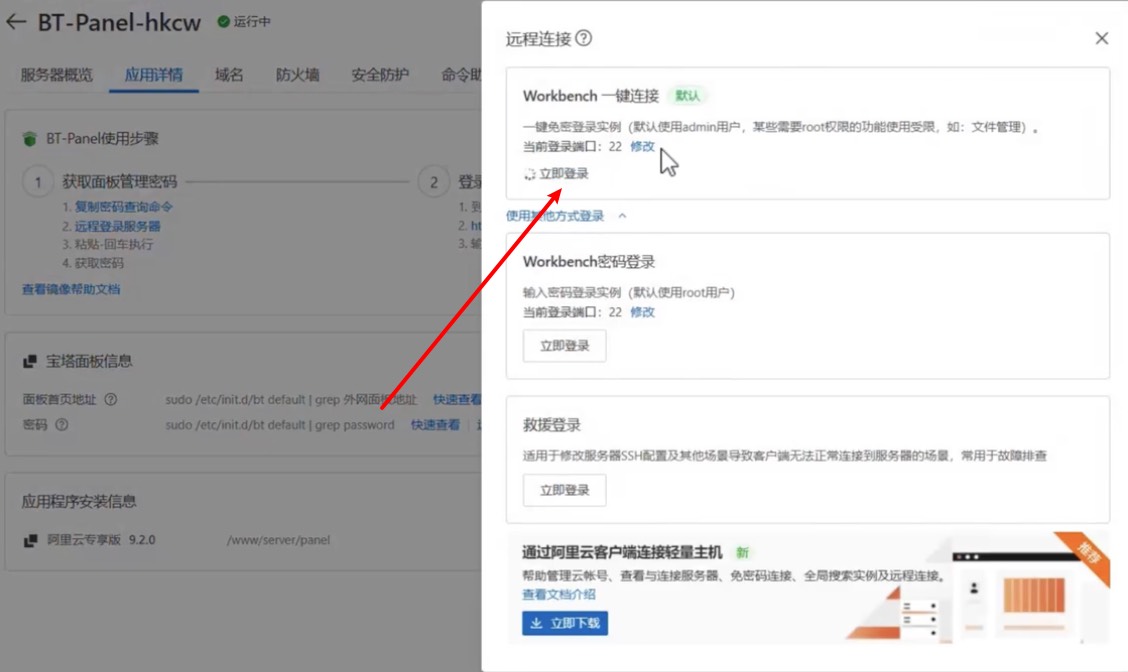This screenshot has height=672, width=1128.
Task: Switch to the 安全防护 tab
Action: pos(380,75)
